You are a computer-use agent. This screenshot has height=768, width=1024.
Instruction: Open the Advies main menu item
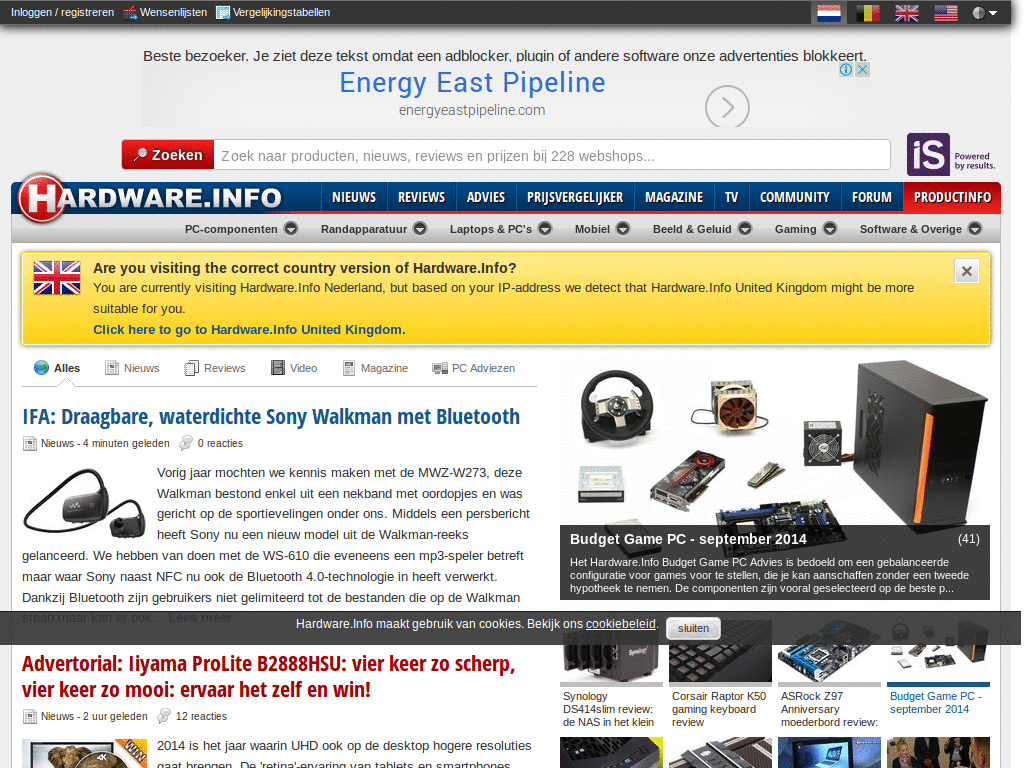pyautogui.click(x=486, y=197)
